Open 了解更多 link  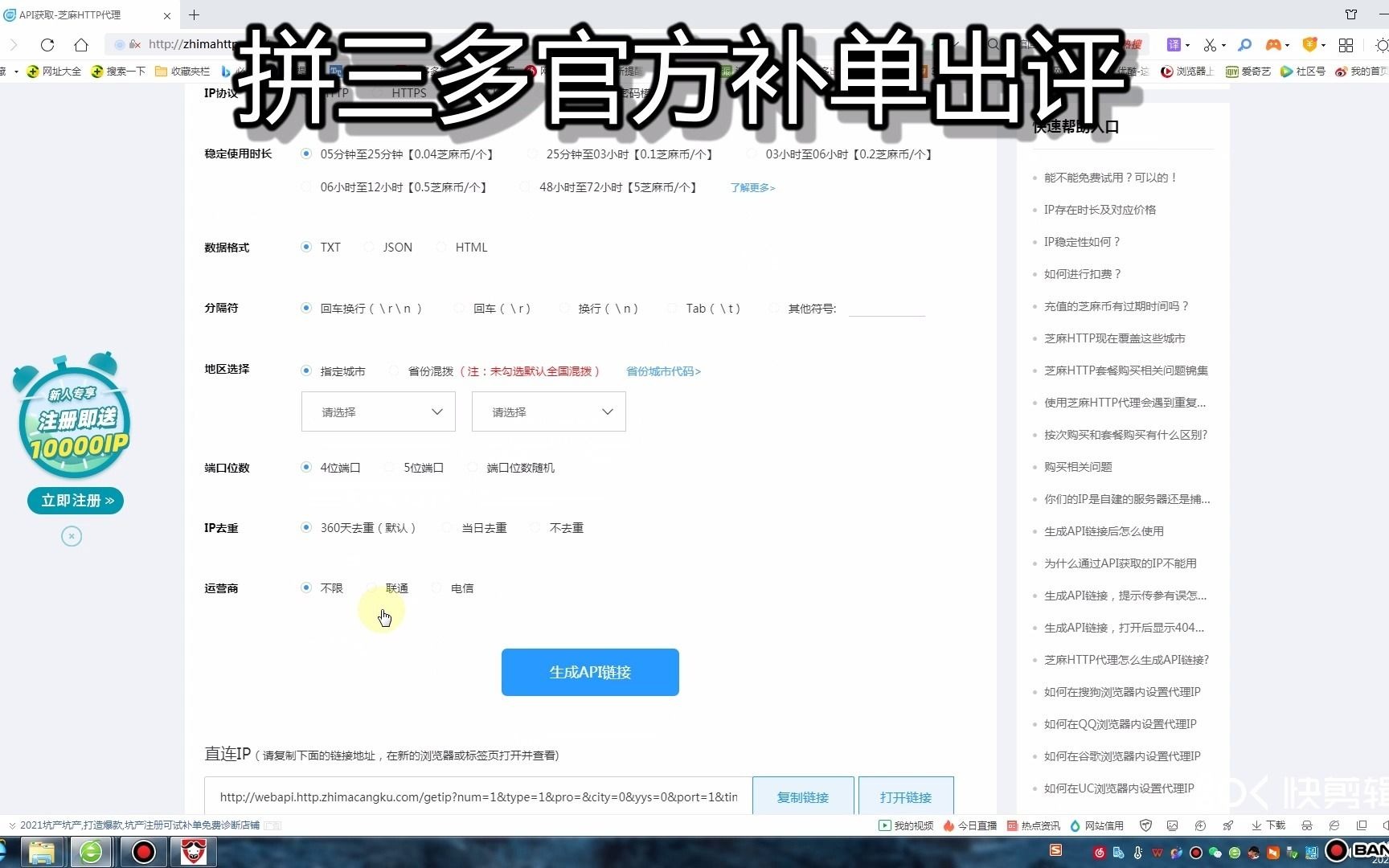[x=752, y=187]
